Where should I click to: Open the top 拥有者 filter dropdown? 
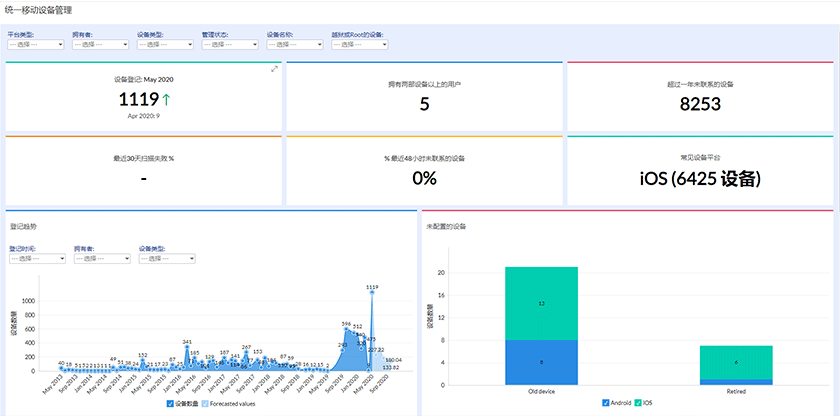(x=99, y=44)
